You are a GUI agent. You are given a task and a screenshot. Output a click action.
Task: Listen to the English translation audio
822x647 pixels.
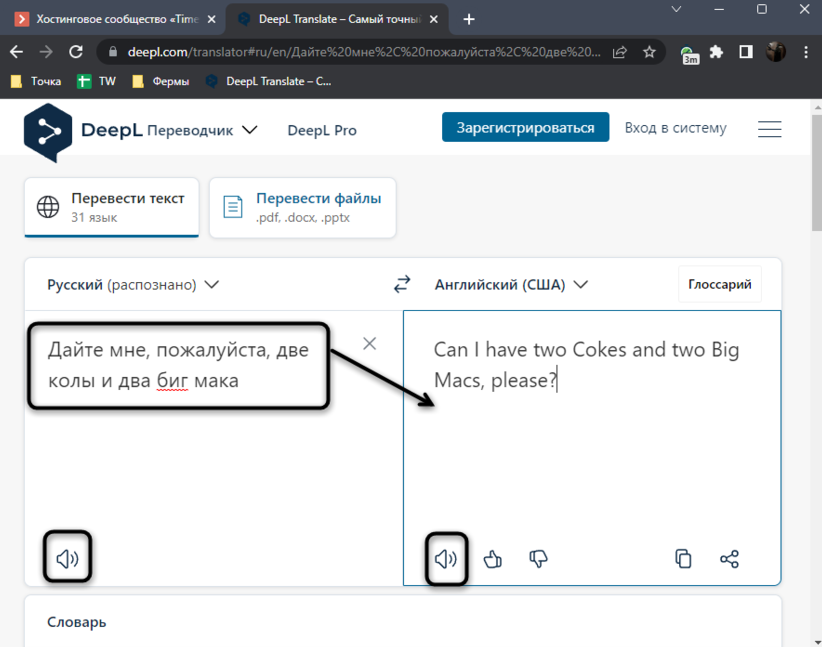pos(446,559)
